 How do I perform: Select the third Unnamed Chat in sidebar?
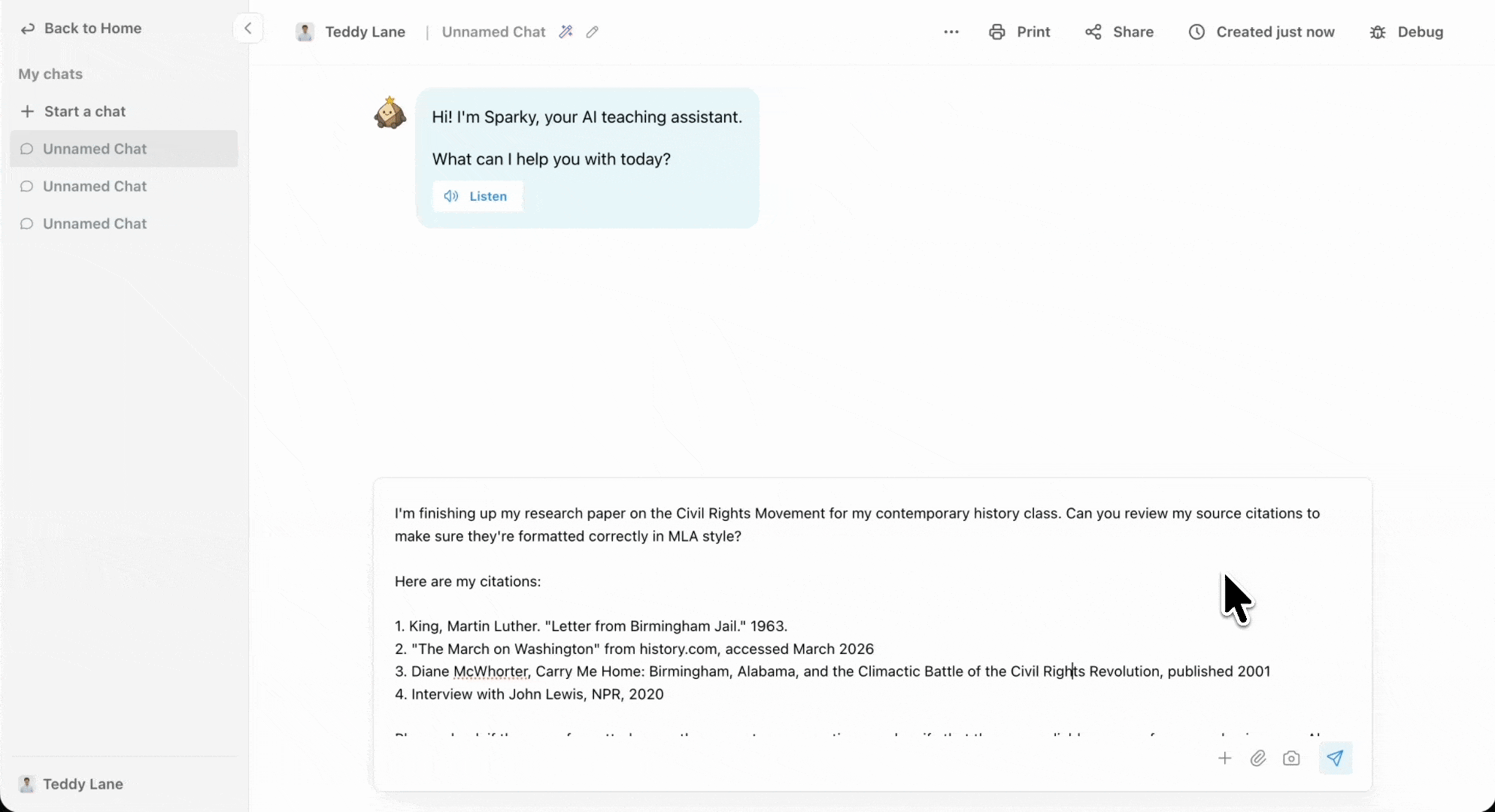click(x=124, y=224)
